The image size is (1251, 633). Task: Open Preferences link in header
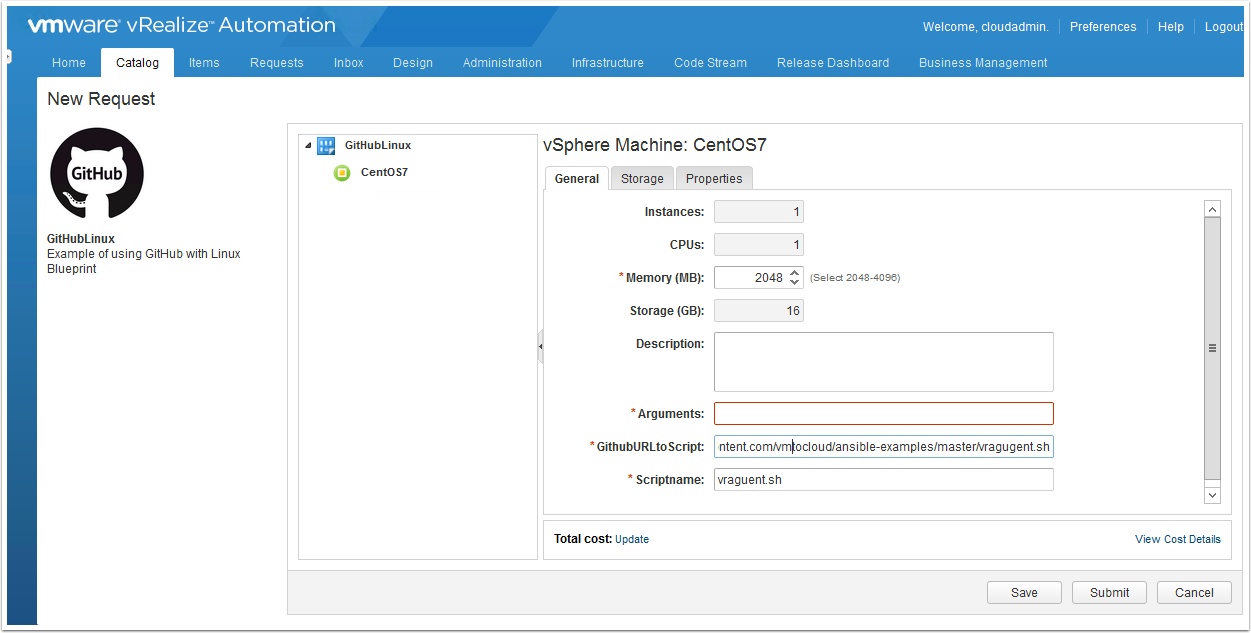[1103, 27]
